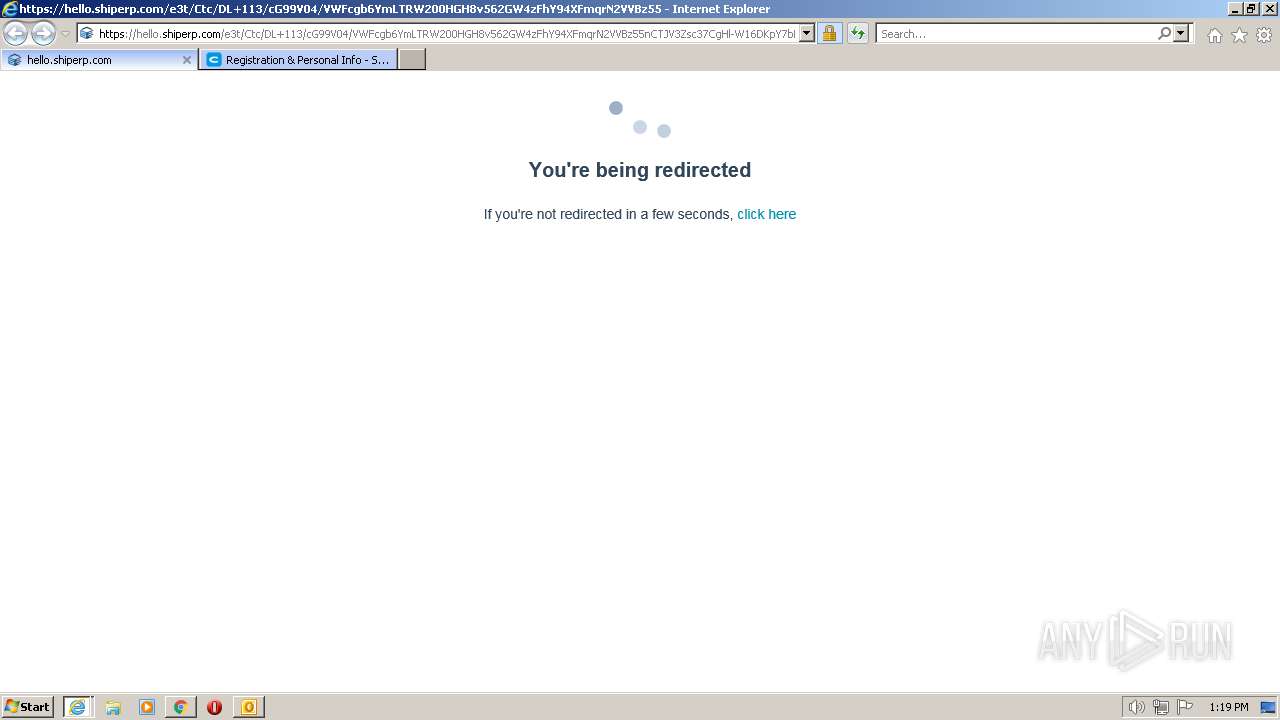Click the browser Back arrow button
Screen dimensions: 1280x720
[x=15, y=33]
